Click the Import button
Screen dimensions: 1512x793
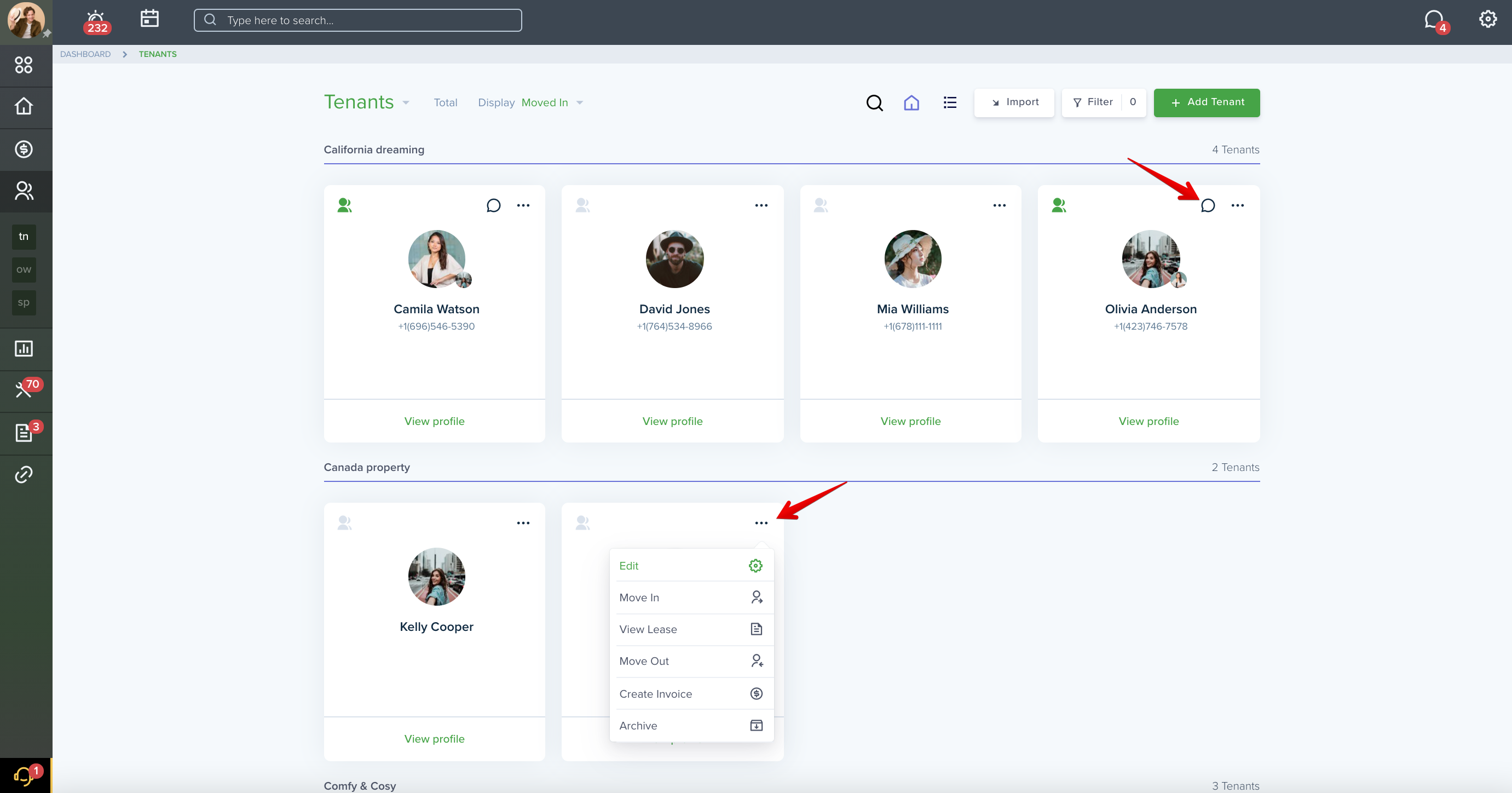point(1014,102)
